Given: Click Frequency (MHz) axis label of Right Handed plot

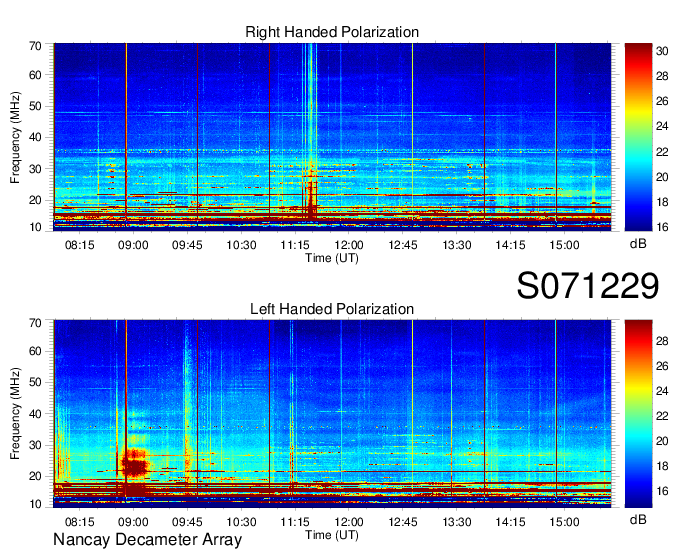Looking at the screenshot, I should coord(15,137).
